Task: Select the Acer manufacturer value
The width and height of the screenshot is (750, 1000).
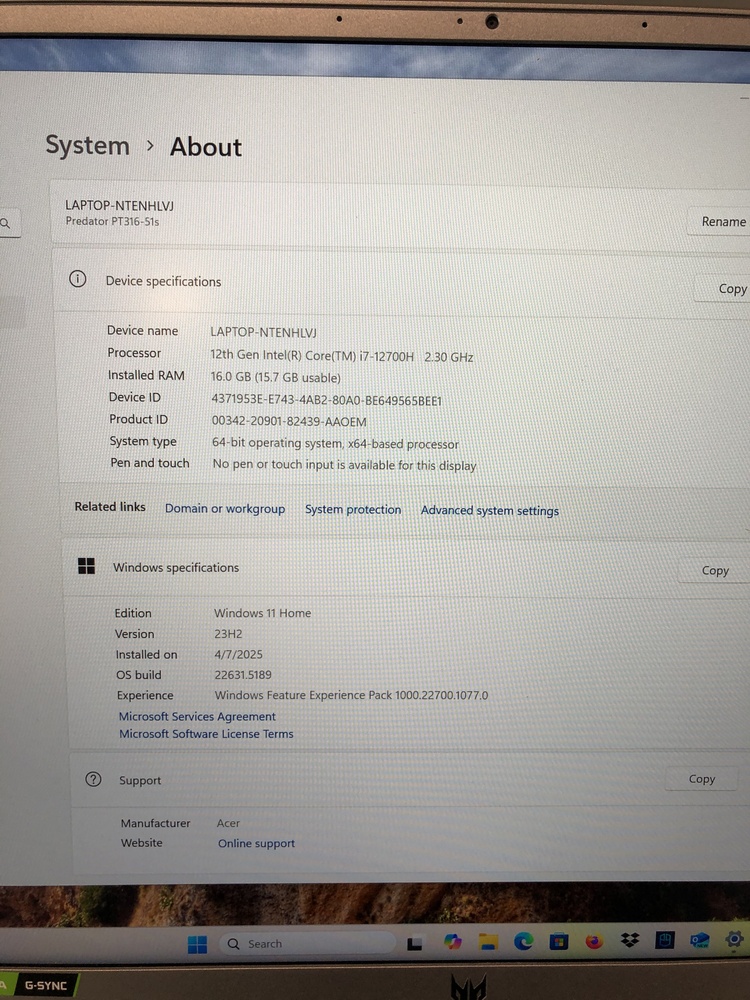Action: (228, 823)
